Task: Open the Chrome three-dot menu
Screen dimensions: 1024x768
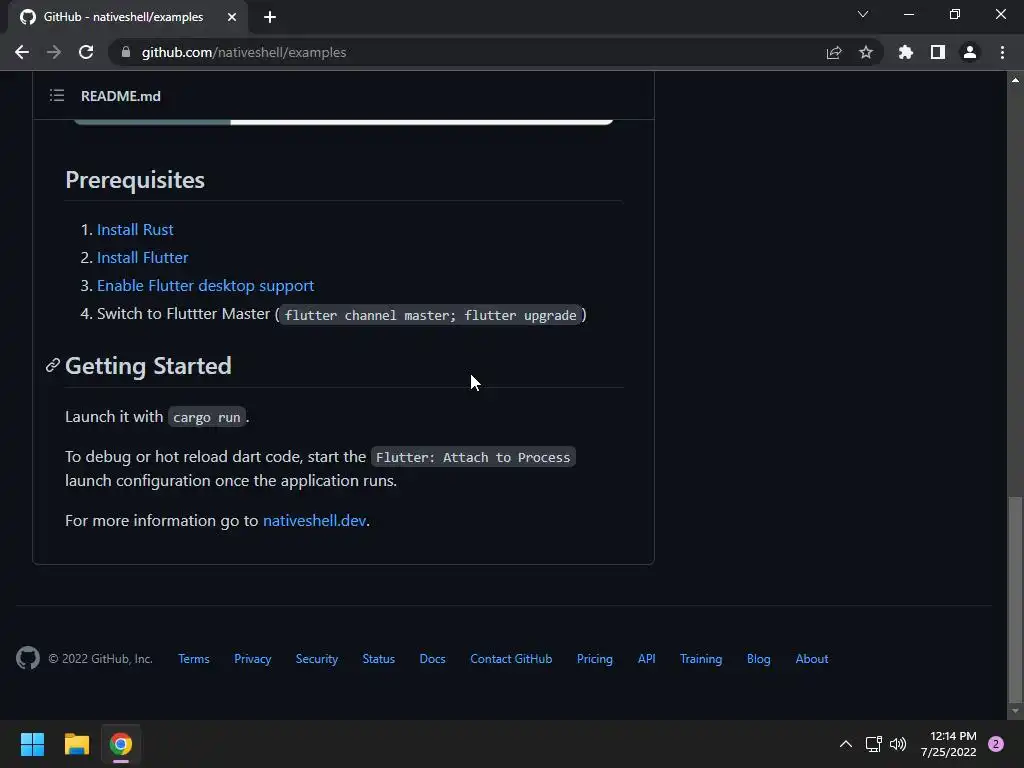Action: 1002,52
